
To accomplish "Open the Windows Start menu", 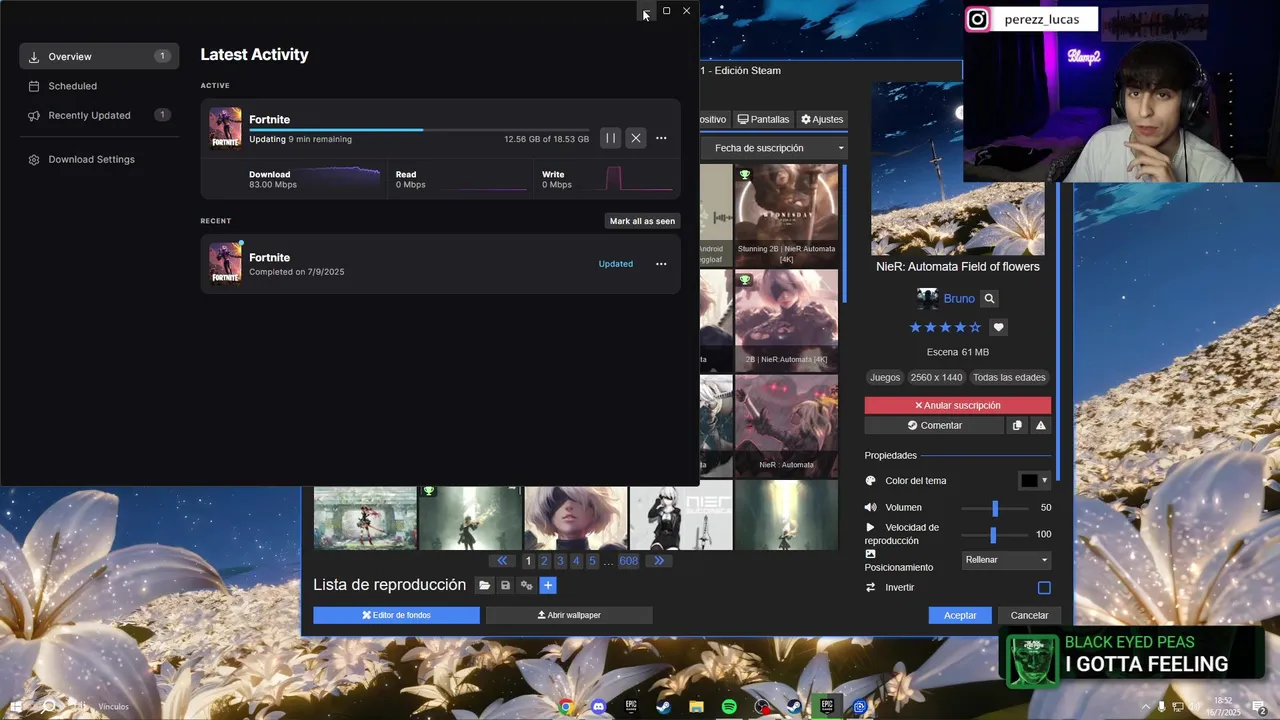I will pos(16,707).
